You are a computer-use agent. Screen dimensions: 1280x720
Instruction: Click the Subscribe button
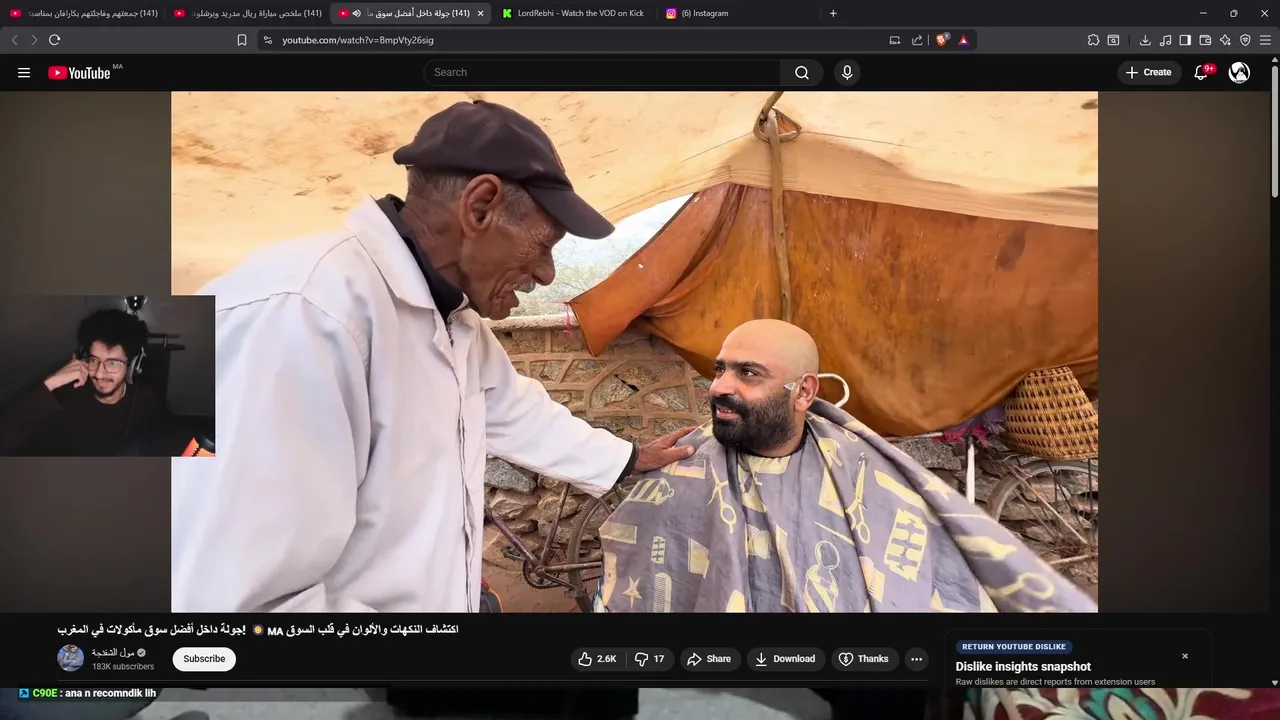point(204,659)
